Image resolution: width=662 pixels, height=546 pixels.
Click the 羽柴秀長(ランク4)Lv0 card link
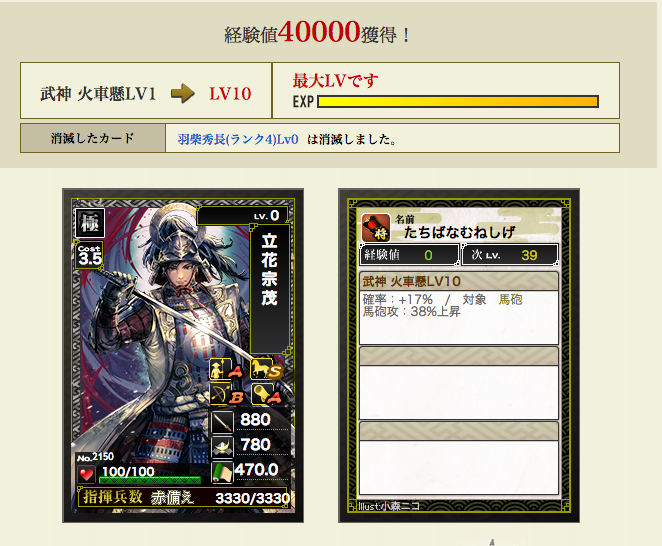(x=238, y=139)
